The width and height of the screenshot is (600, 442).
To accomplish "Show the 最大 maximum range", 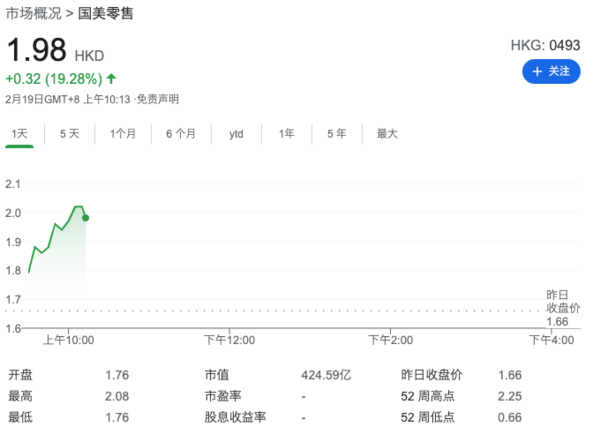I will 387,134.
